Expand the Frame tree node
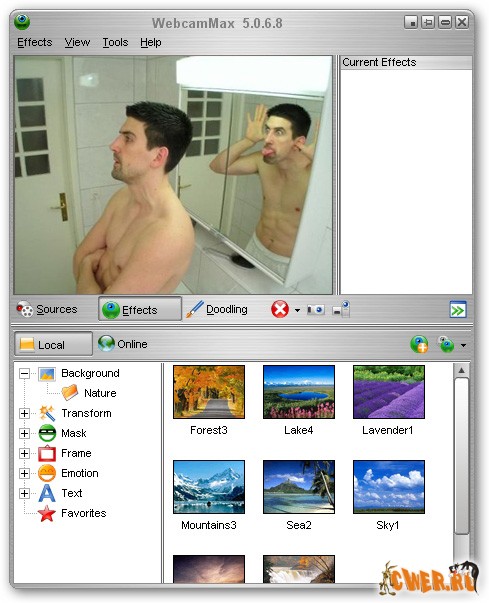Image resolution: width=489 pixels, height=603 pixels. coord(24,453)
